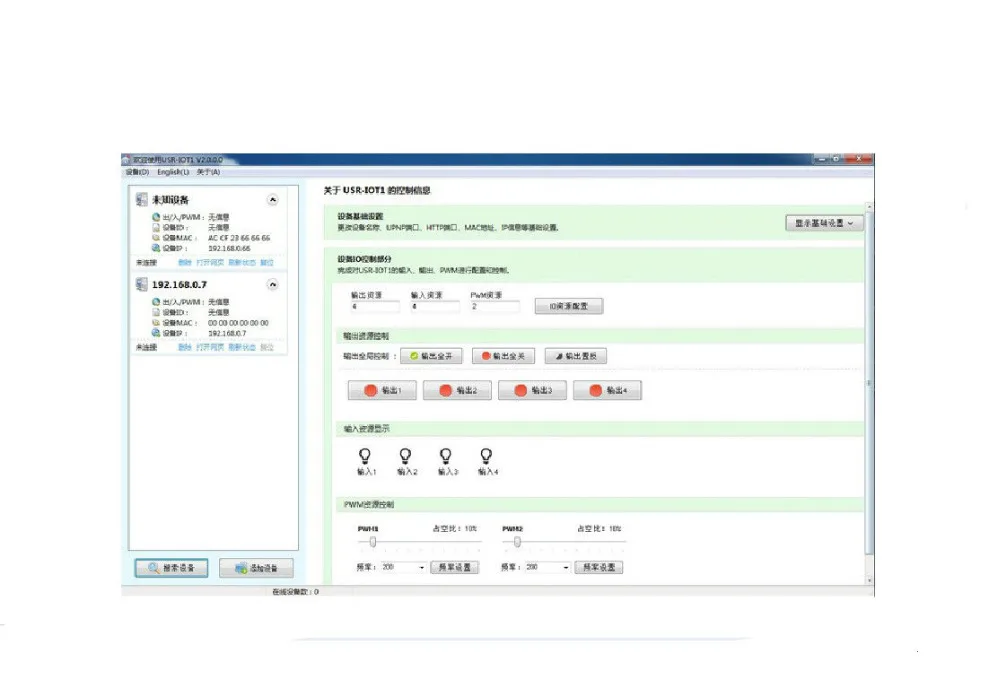This screenshot has width=1000, height=688.
Task: Click the 设备MAC row icon in 192.168.0.7 card
Action: 156,322
